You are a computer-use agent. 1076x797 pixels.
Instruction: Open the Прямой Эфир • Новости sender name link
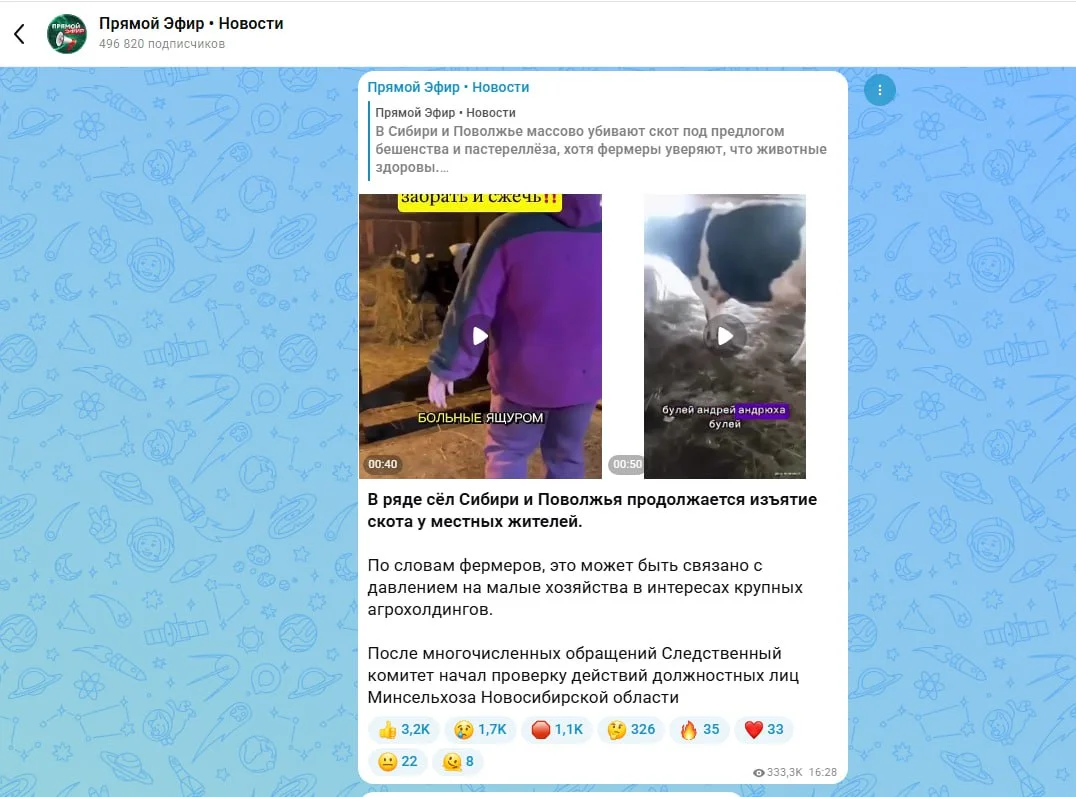[x=448, y=87]
